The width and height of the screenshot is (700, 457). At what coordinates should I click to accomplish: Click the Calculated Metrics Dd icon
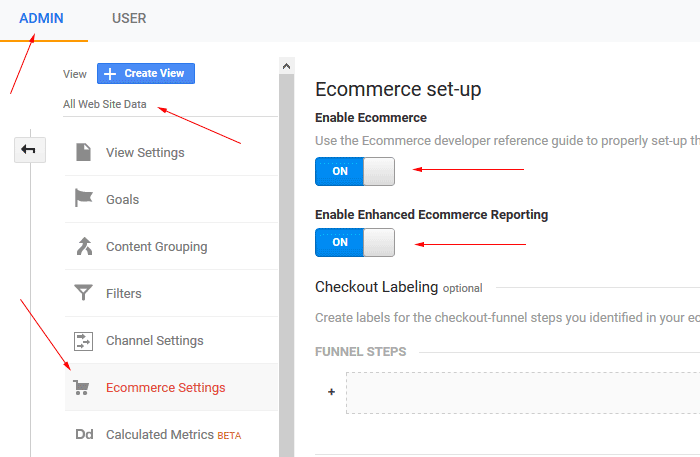(x=84, y=434)
